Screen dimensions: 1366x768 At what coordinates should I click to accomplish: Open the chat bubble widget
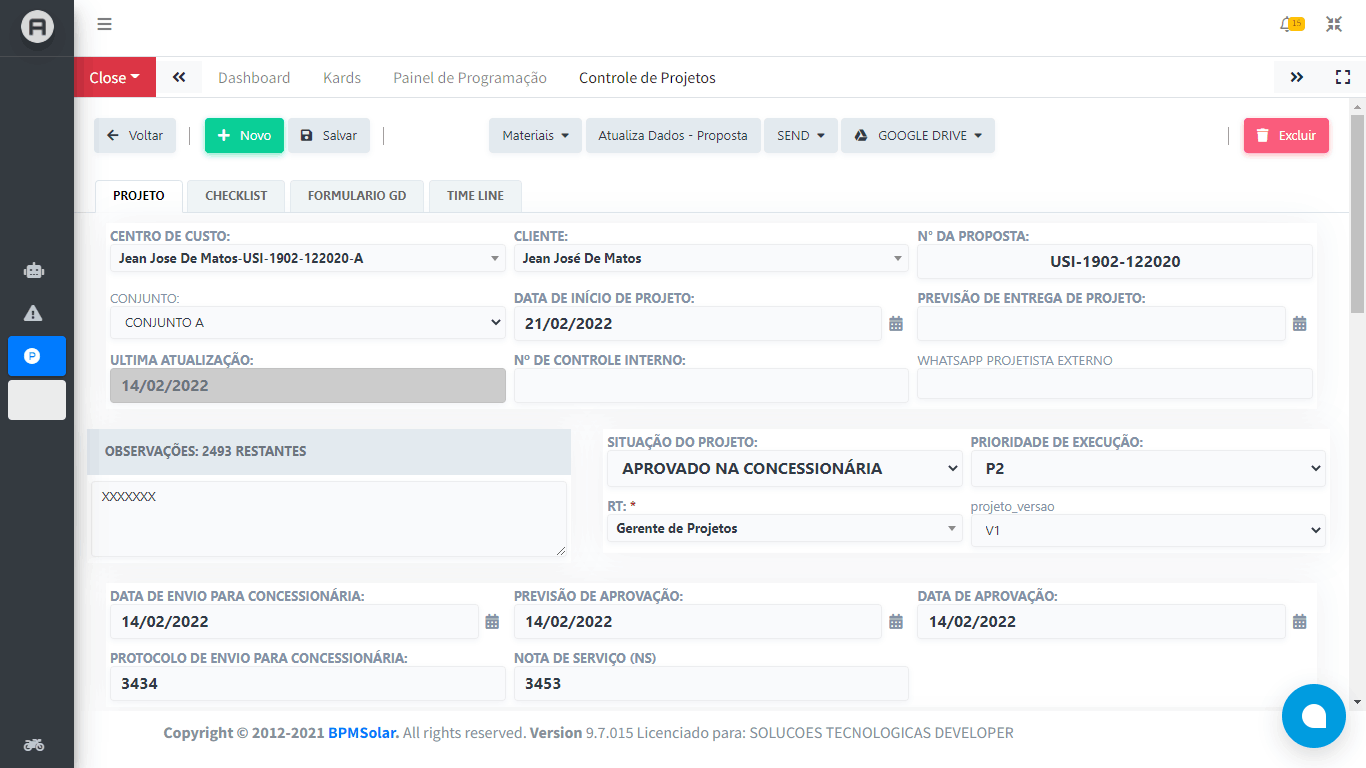coord(1313,716)
